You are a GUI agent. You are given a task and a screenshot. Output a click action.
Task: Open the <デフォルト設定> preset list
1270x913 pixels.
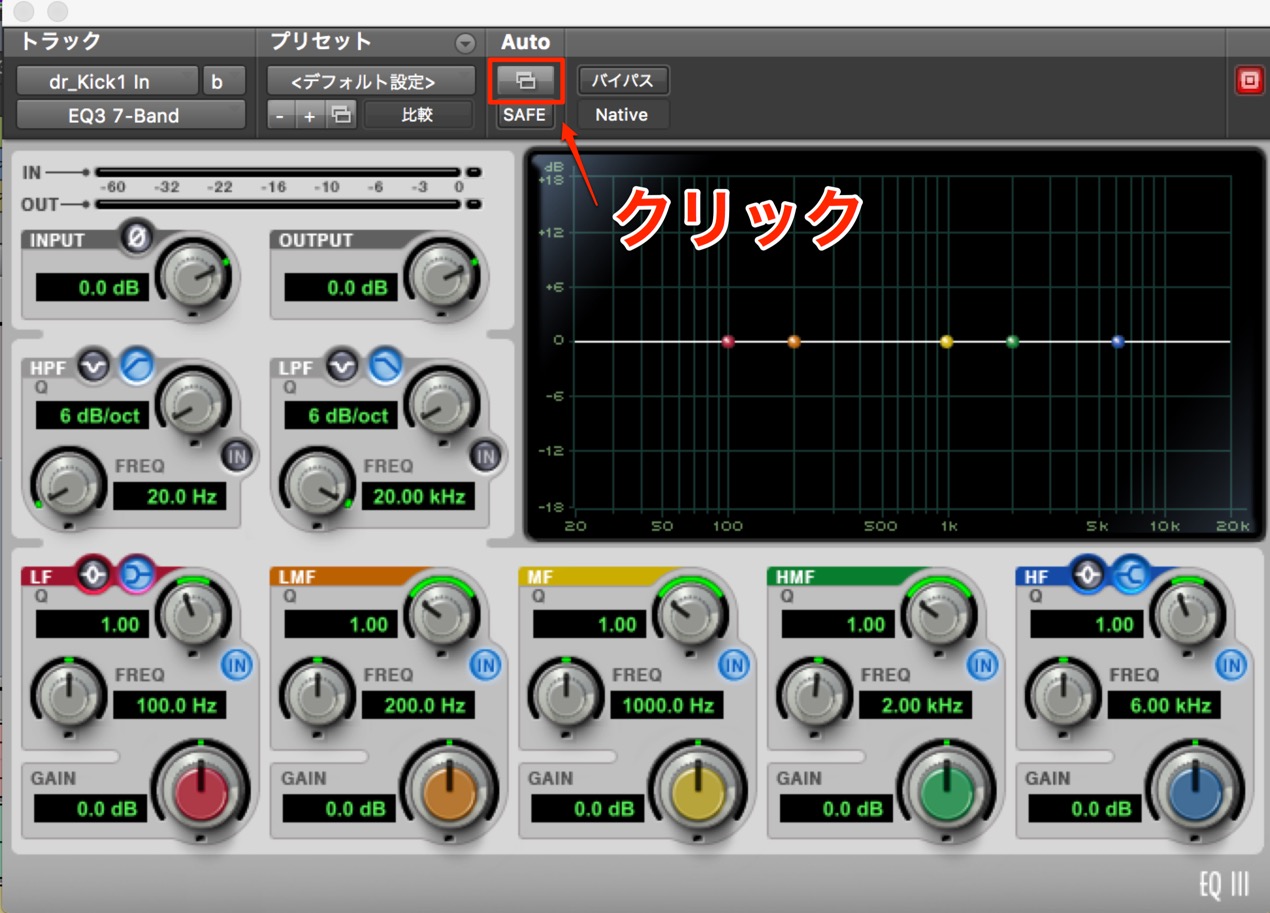(371, 81)
